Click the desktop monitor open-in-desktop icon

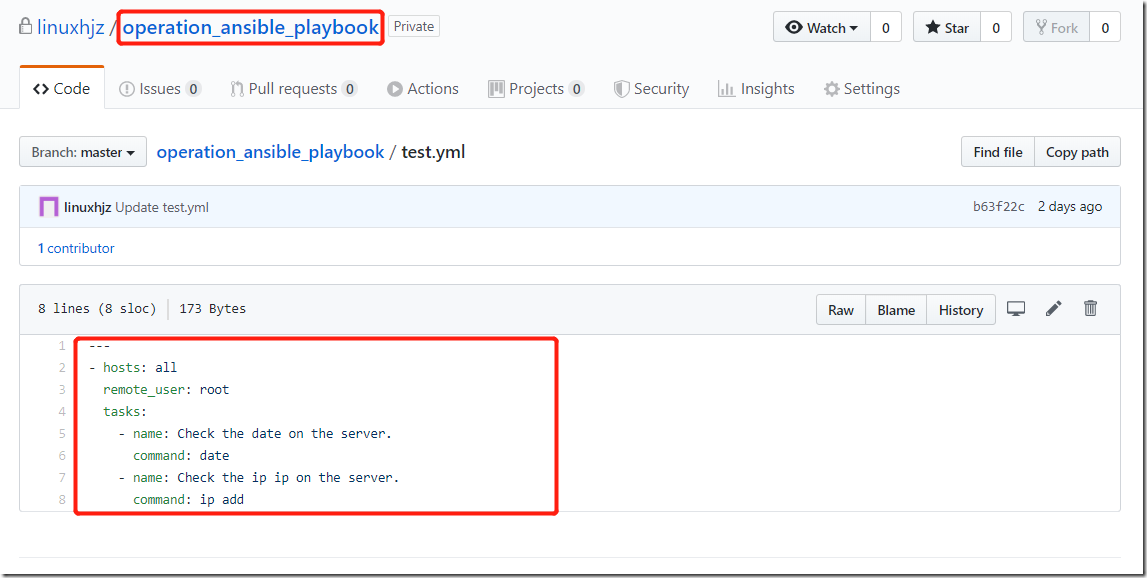1015,309
